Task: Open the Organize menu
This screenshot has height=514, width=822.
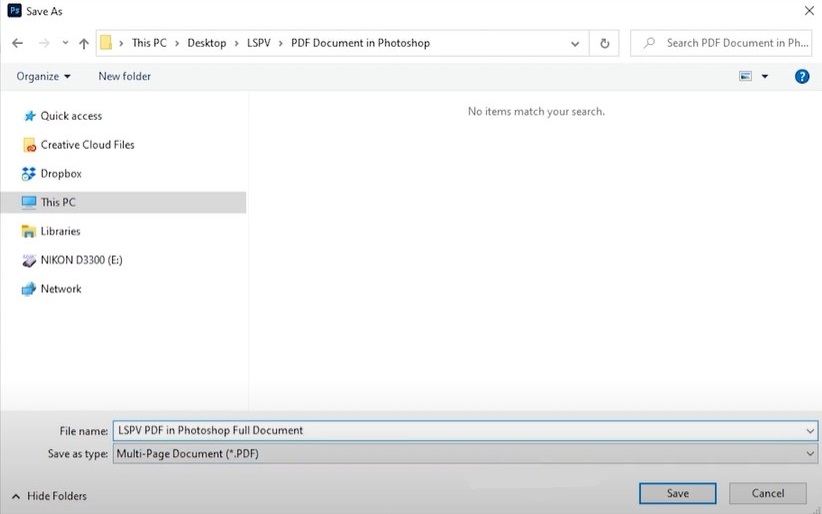Action: click(43, 76)
